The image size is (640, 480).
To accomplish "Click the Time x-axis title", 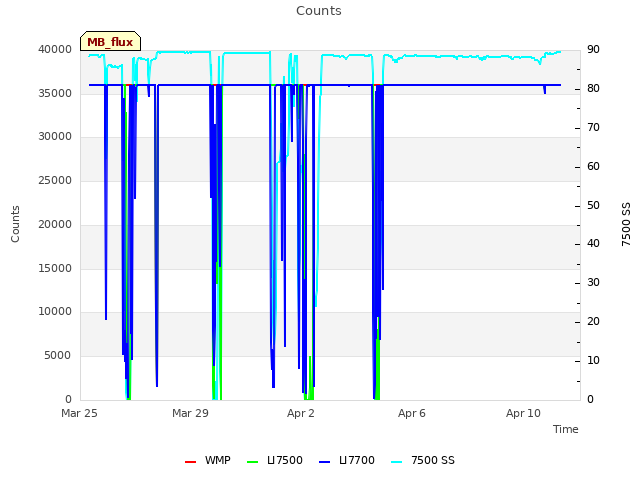I will click(x=566, y=429).
